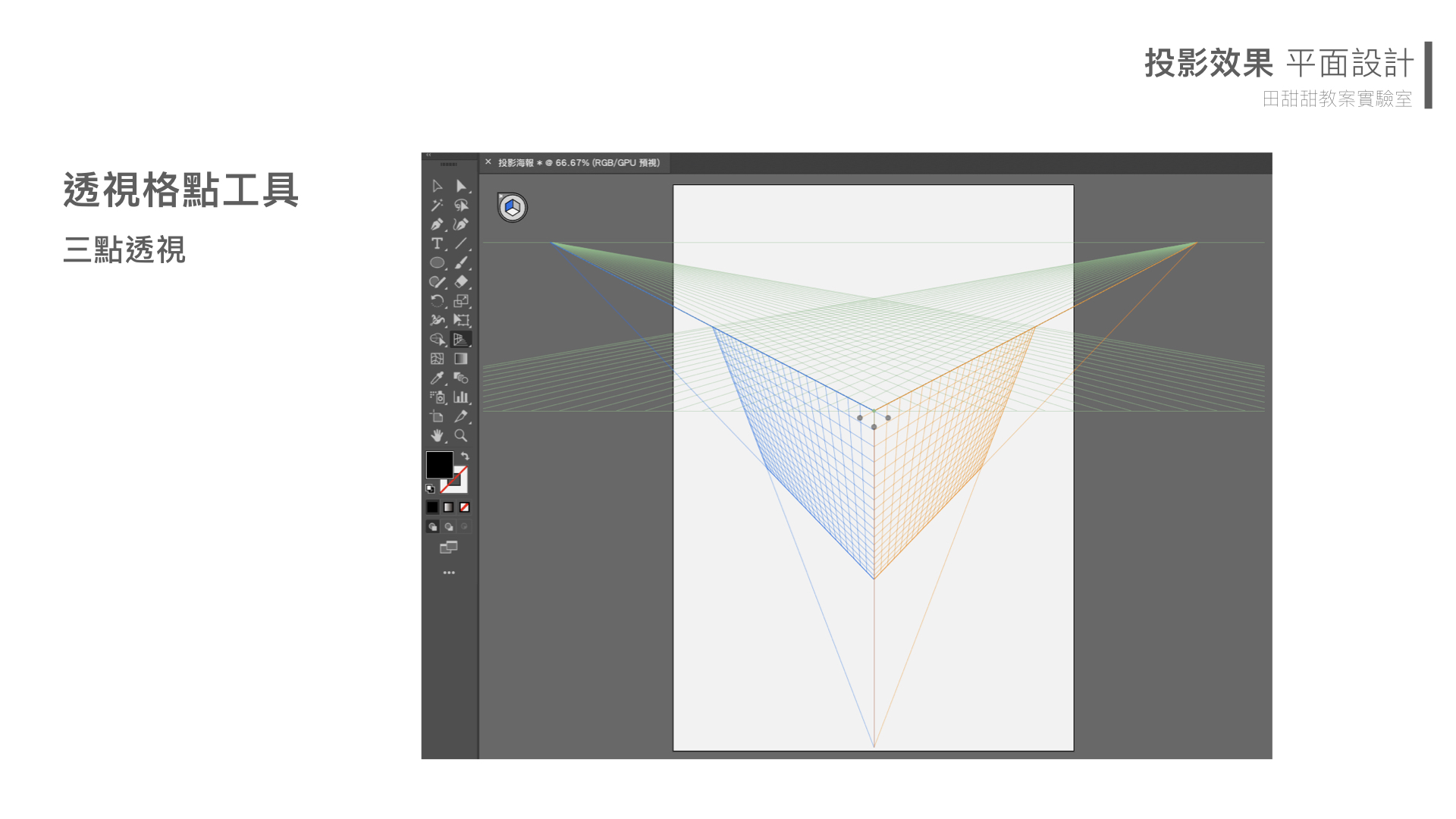1456x819 pixels.
Task: Enable Draw Behind mode
Action: point(448,526)
